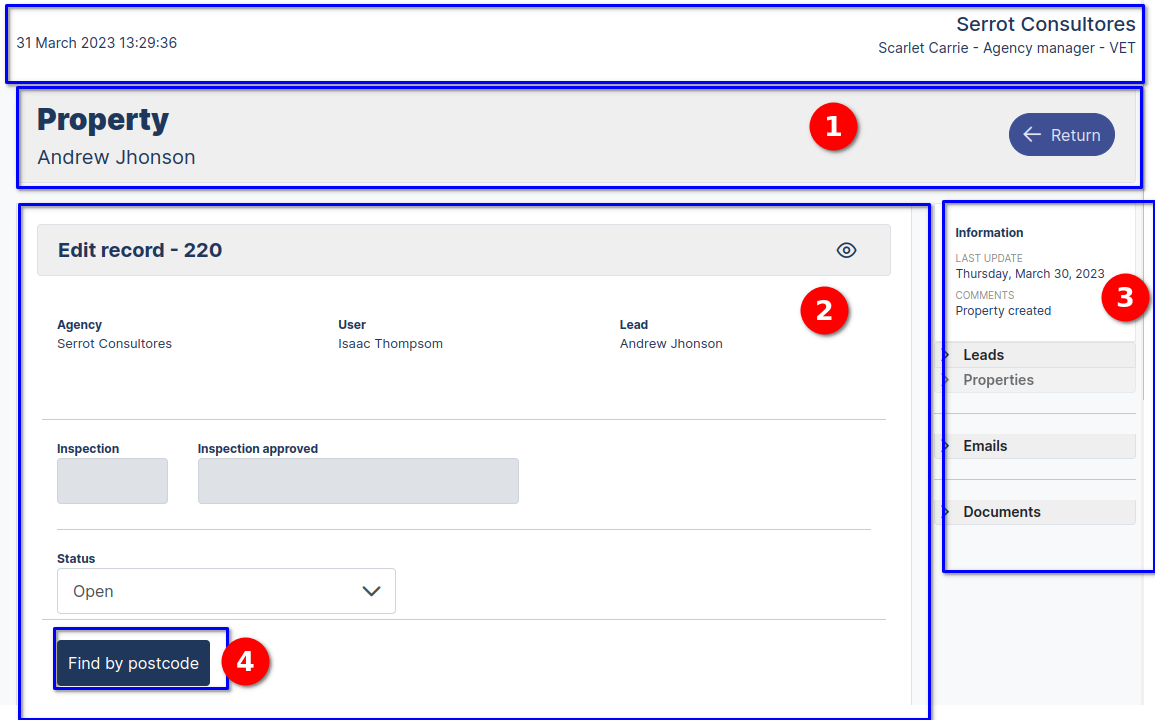
Task: Click the Return button
Action: tap(1061, 135)
